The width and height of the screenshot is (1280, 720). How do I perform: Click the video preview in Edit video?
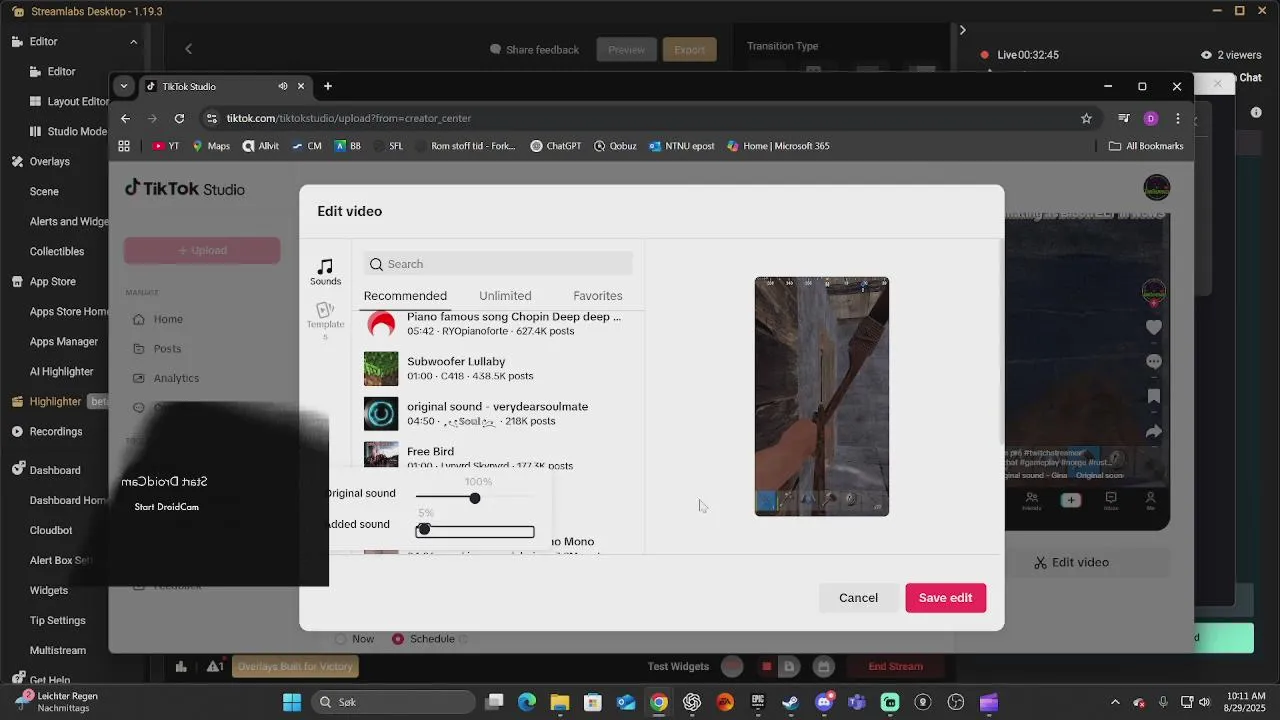click(822, 397)
